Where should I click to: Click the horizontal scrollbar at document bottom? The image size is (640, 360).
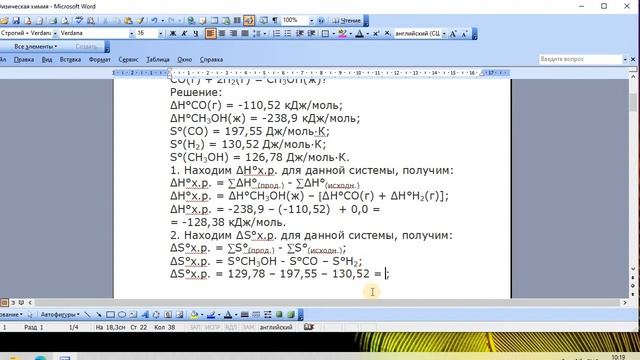(327, 302)
